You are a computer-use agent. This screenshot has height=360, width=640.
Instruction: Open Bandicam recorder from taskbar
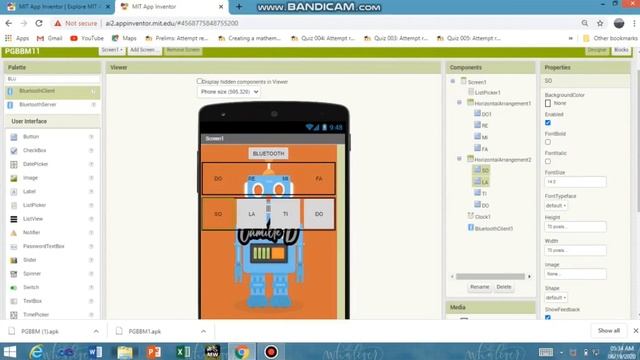(x=271, y=352)
